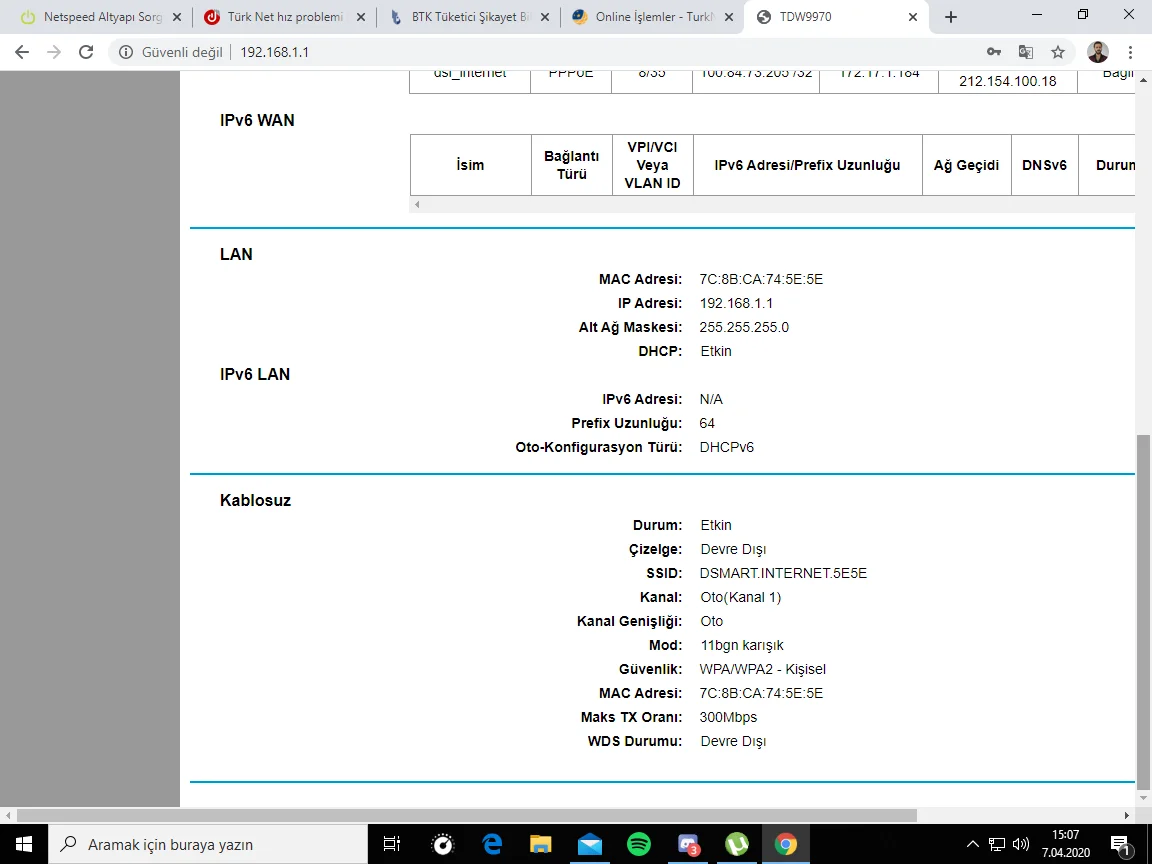Image resolution: width=1152 pixels, height=864 pixels.
Task: Click the vertical scrollbar thumb
Action: click(1142, 611)
